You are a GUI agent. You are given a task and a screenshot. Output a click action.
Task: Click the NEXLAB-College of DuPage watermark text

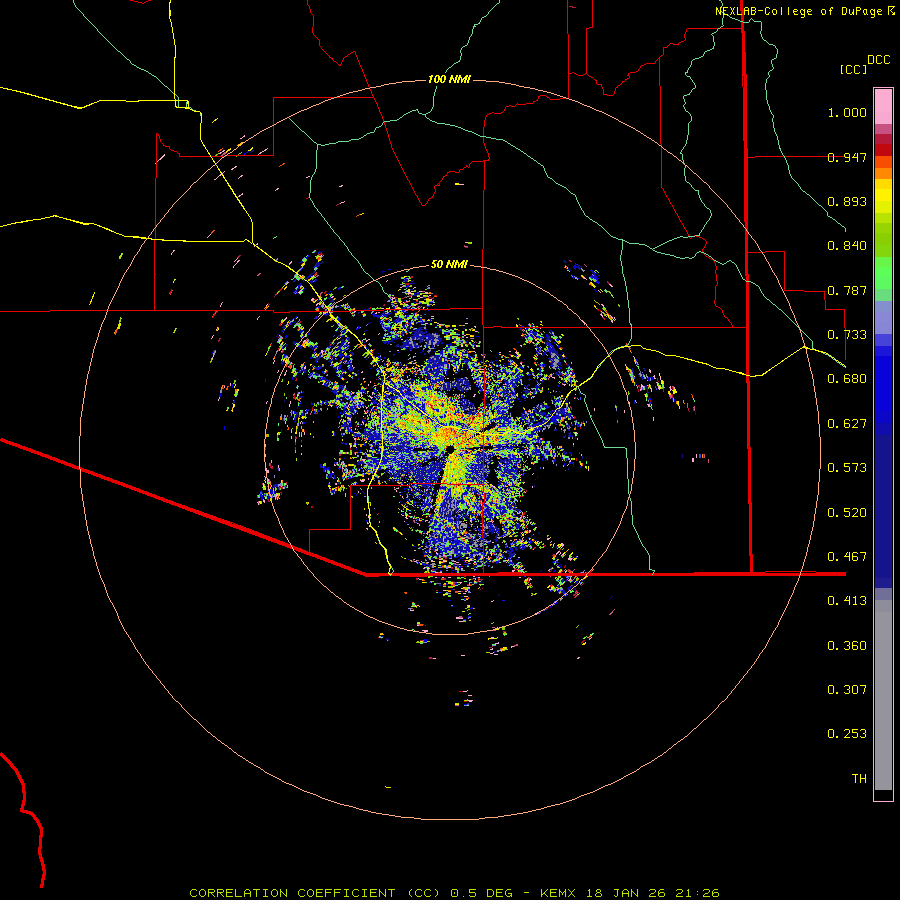[804, 11]
